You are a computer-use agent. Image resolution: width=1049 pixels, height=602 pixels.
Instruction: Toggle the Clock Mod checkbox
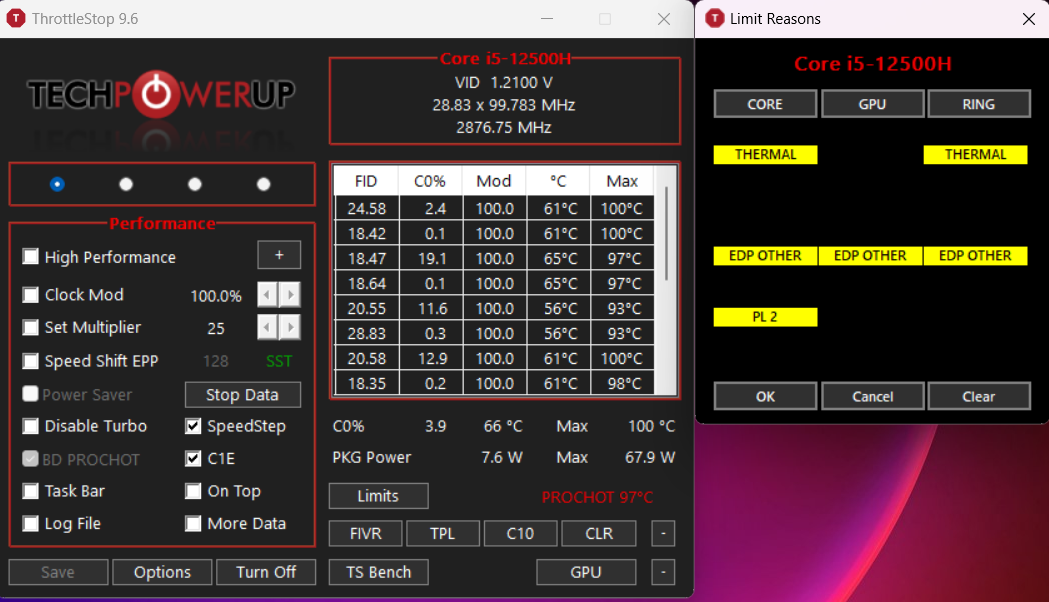pyautogui.click(x=30, y=294)
